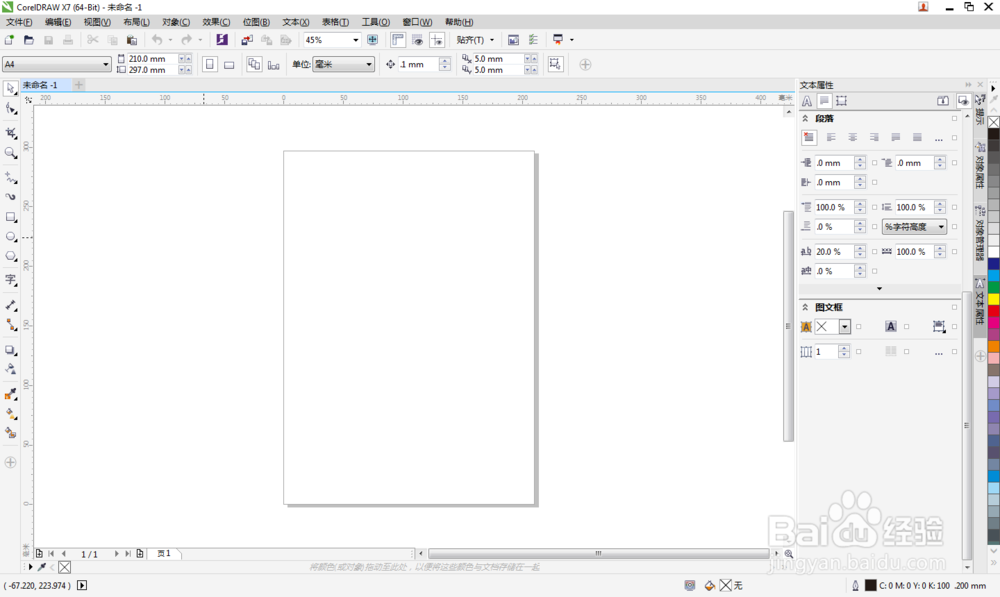
Task: Click the Character tab icon in text properties
Action: pyautogui.click(x=807, y=101)
